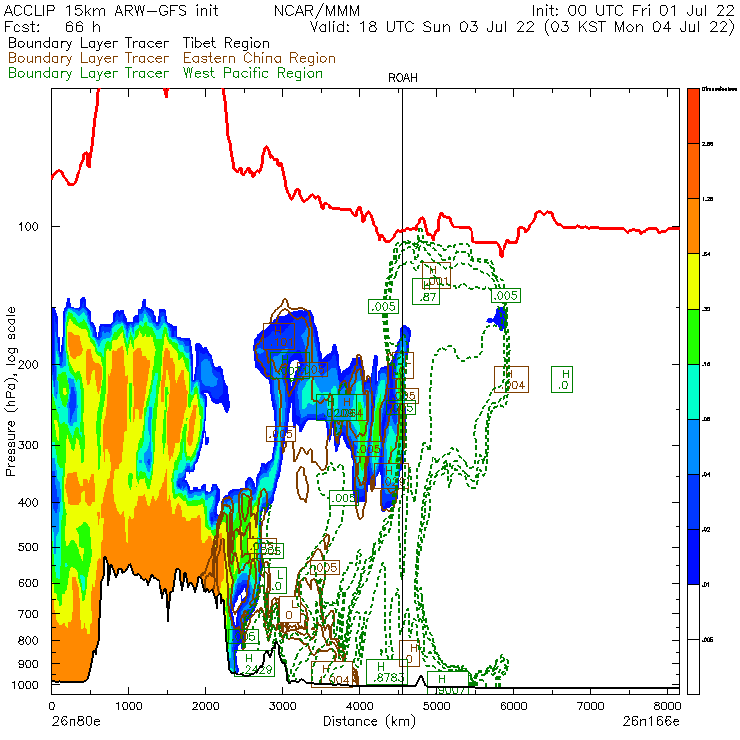Click the darkest blue color bar segment
This screenshot has height=740, width=740.
point(693,557)
